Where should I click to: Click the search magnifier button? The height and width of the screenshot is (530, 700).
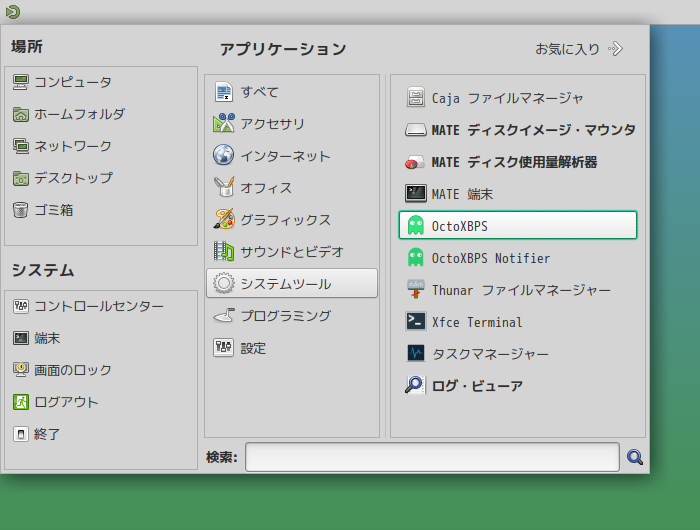pos(635,457)
